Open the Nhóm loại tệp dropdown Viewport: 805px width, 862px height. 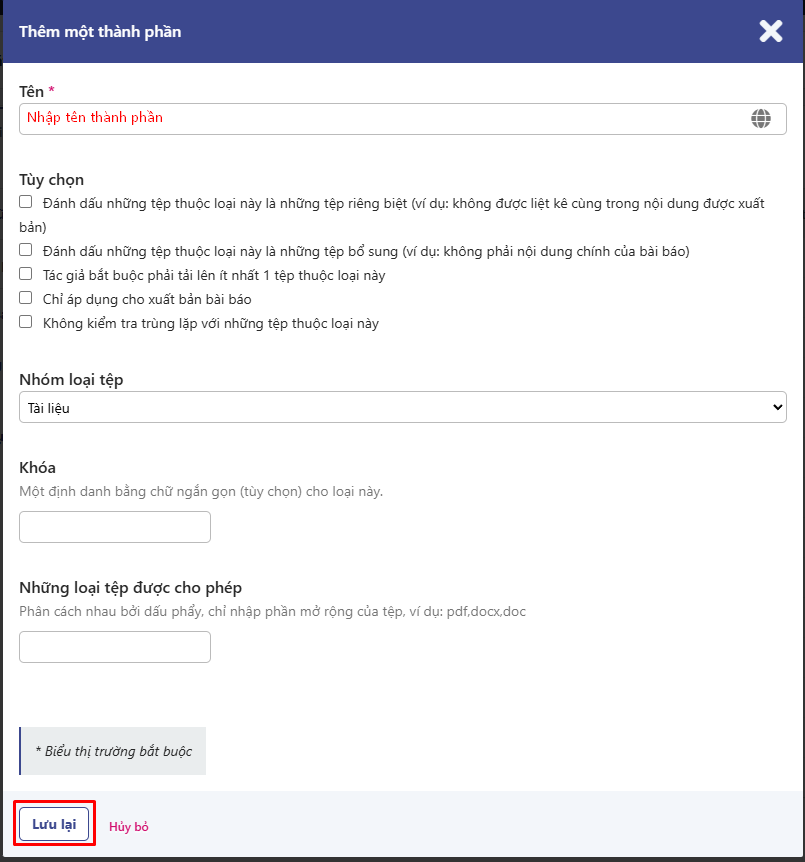[x=402, y=407]
